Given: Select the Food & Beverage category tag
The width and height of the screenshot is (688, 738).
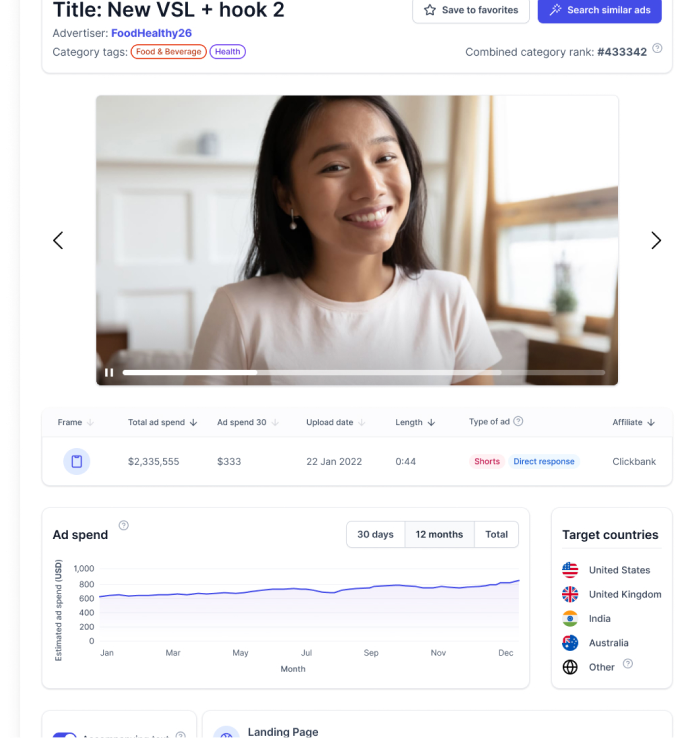Looking at the screenshot, I should [168, 52].
